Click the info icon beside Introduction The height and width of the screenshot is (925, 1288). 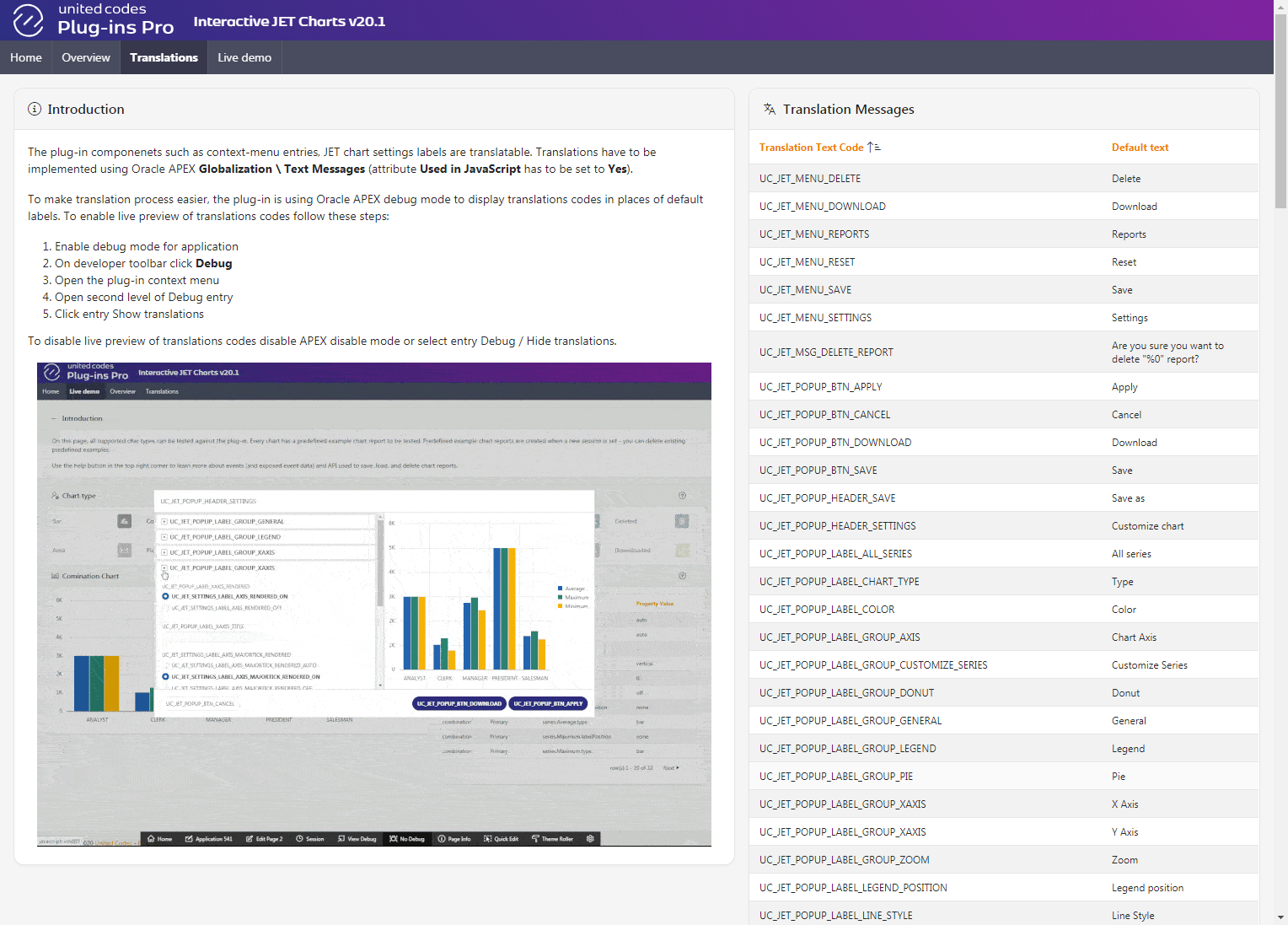coord(35,109)
